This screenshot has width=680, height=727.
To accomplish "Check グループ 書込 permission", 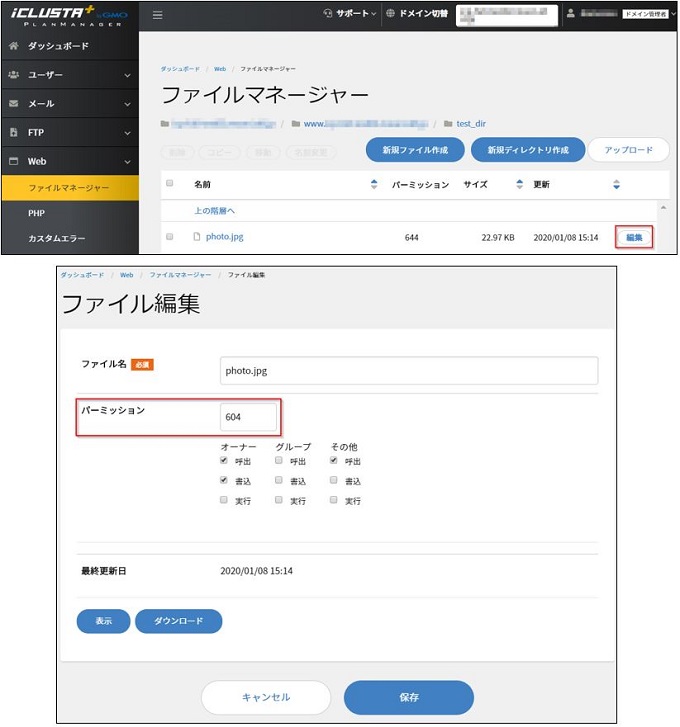I will (x=279, y=480).
